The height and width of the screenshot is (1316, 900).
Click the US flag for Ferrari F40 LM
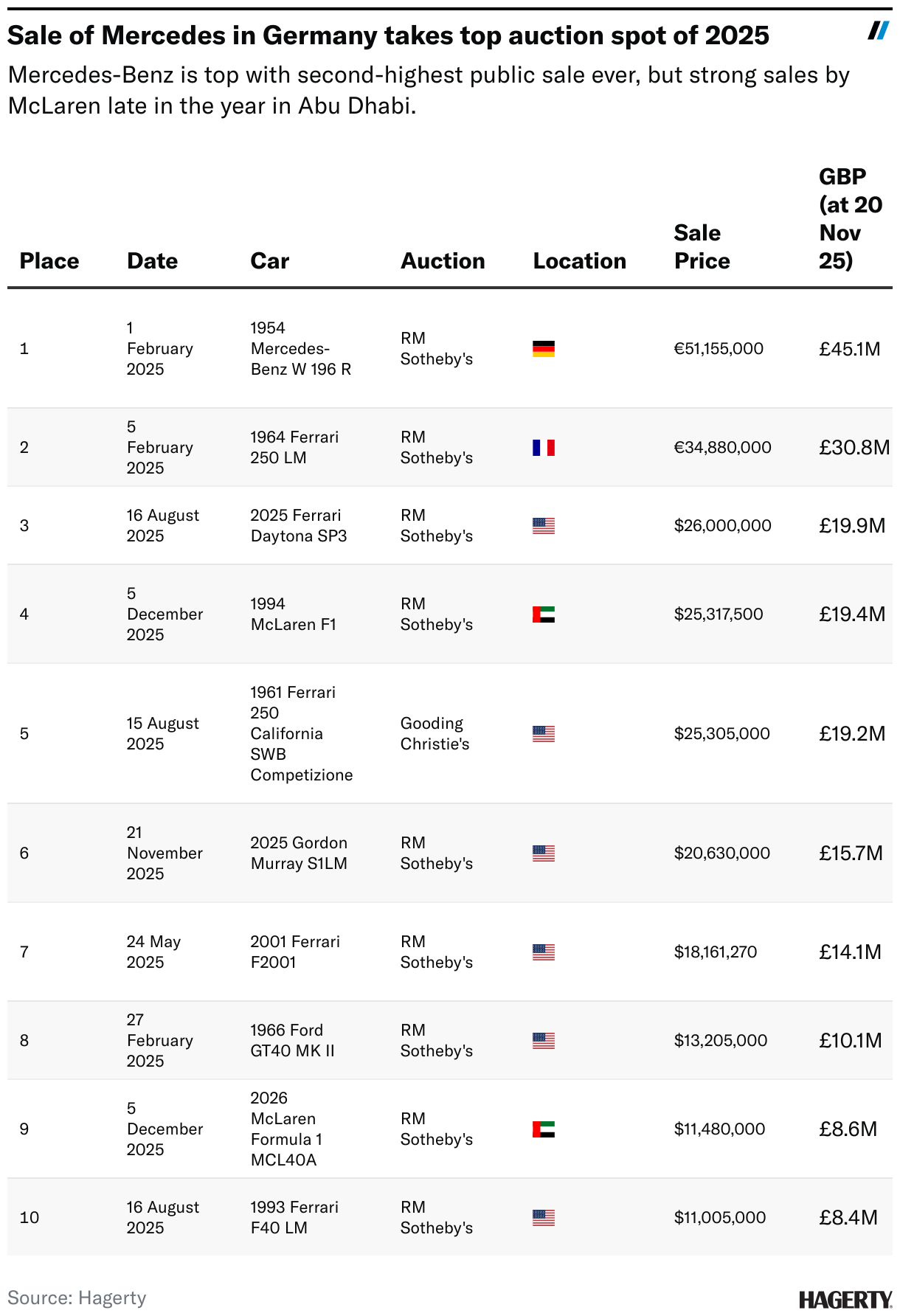pyautogui.click(x=544, y=1218)
